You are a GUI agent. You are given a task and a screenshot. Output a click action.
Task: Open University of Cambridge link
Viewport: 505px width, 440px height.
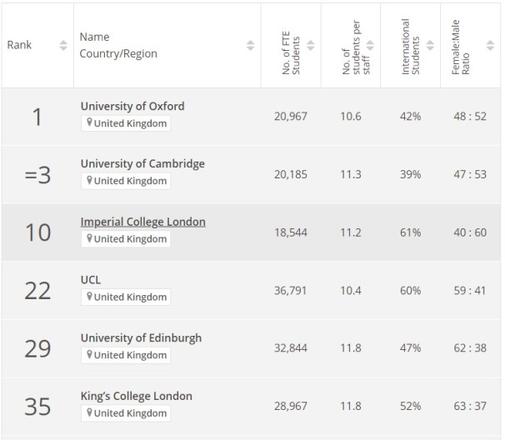(x=143, y=164)
